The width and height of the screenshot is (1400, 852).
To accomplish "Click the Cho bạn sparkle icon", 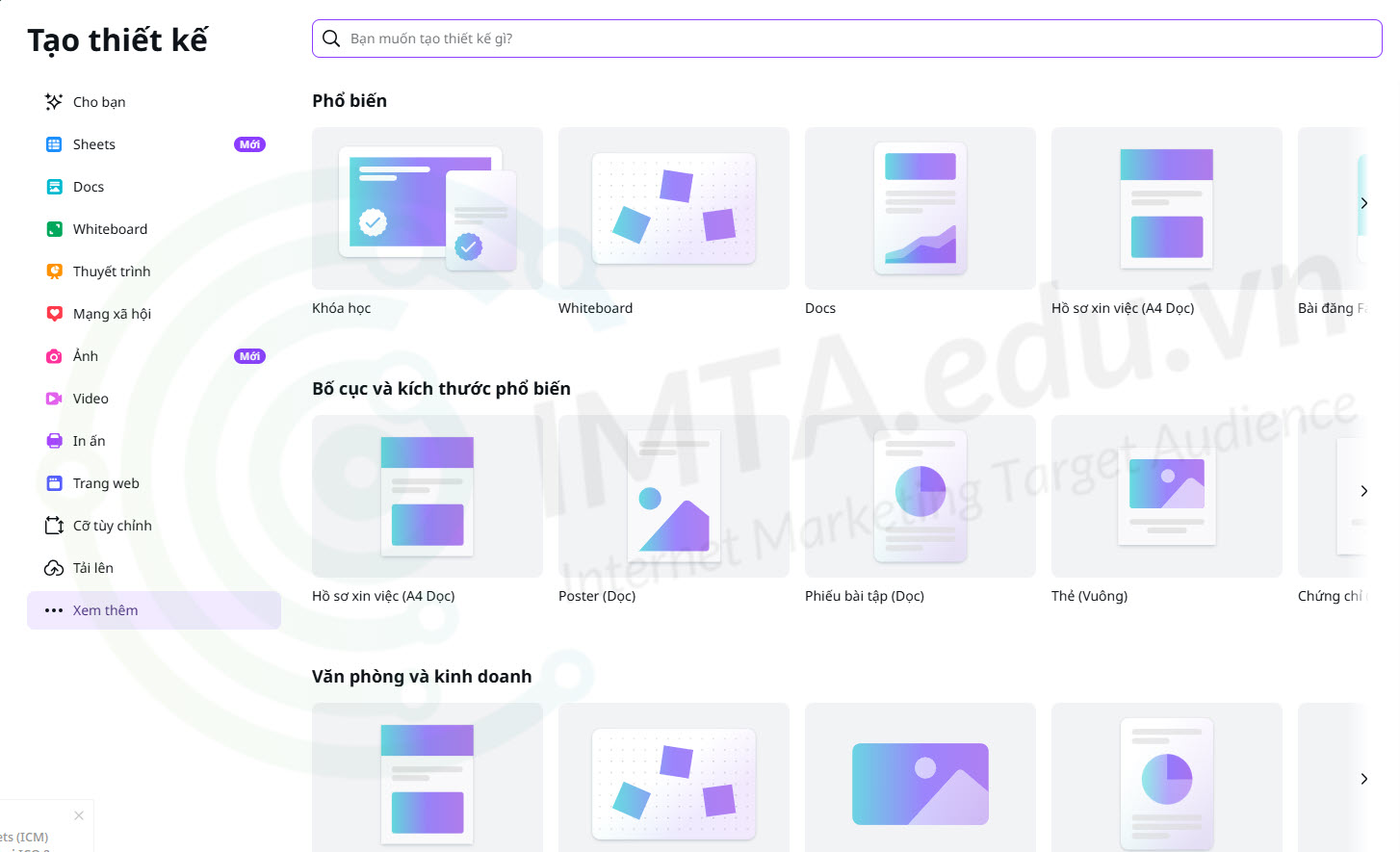I will 54,102.
